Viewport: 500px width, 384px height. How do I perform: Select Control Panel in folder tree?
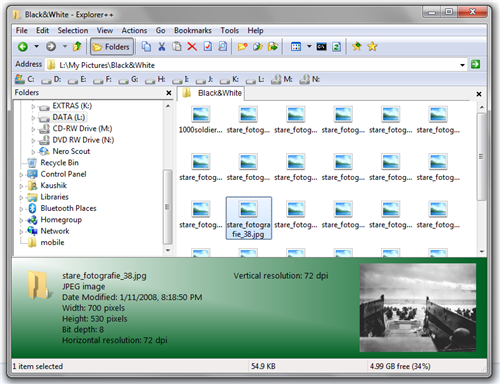click(63, 174)
